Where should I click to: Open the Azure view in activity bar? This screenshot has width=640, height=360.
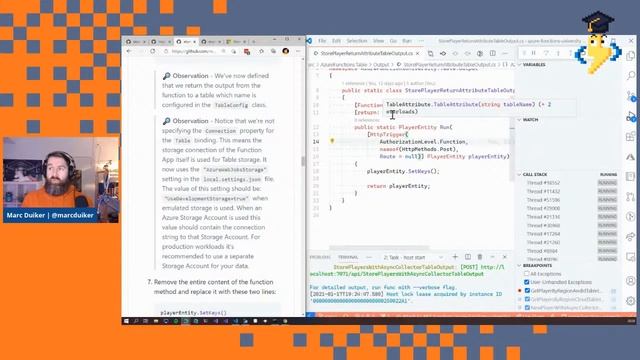(x=631, y=157)
